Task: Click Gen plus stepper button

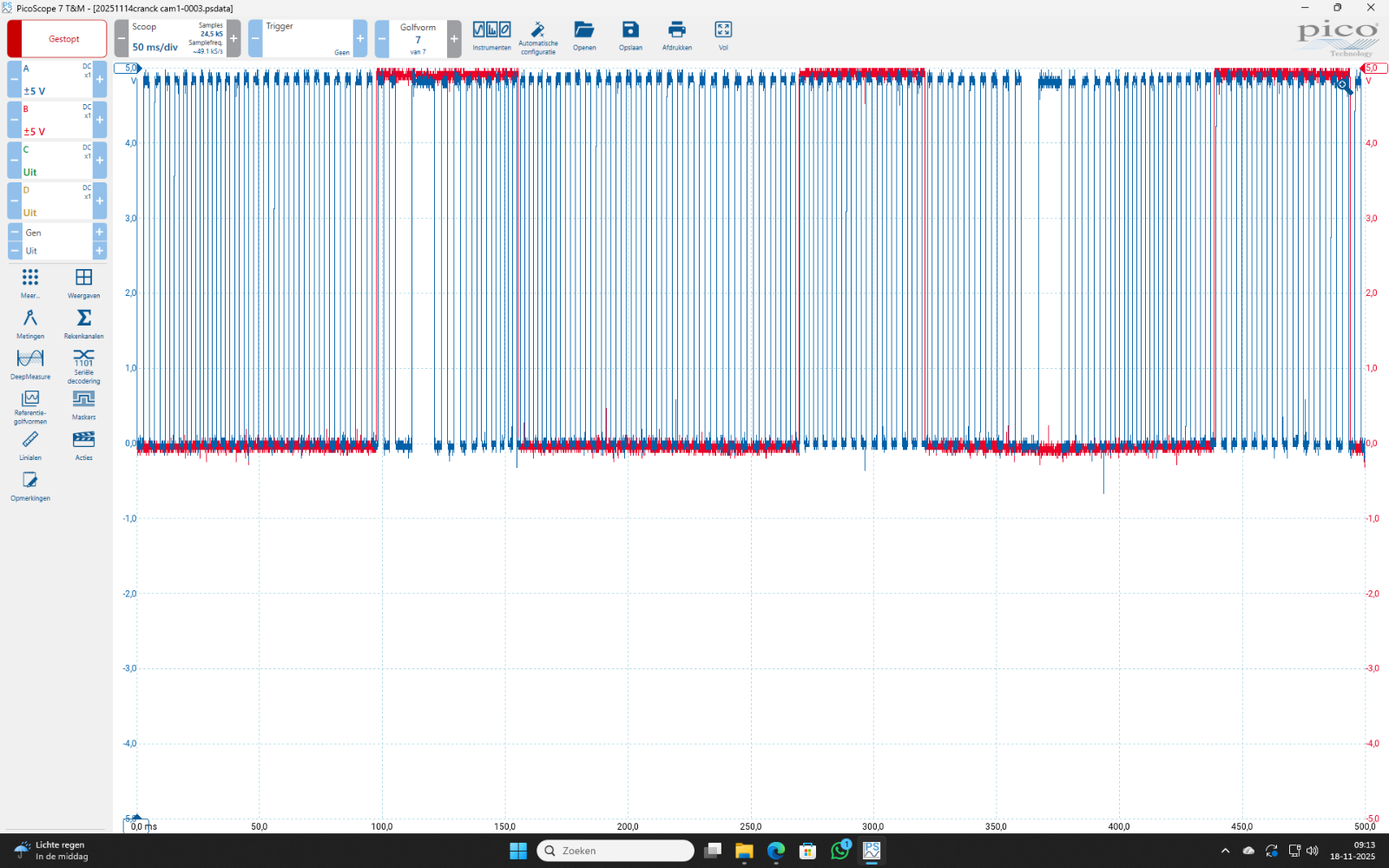Action: click(100, 233)
